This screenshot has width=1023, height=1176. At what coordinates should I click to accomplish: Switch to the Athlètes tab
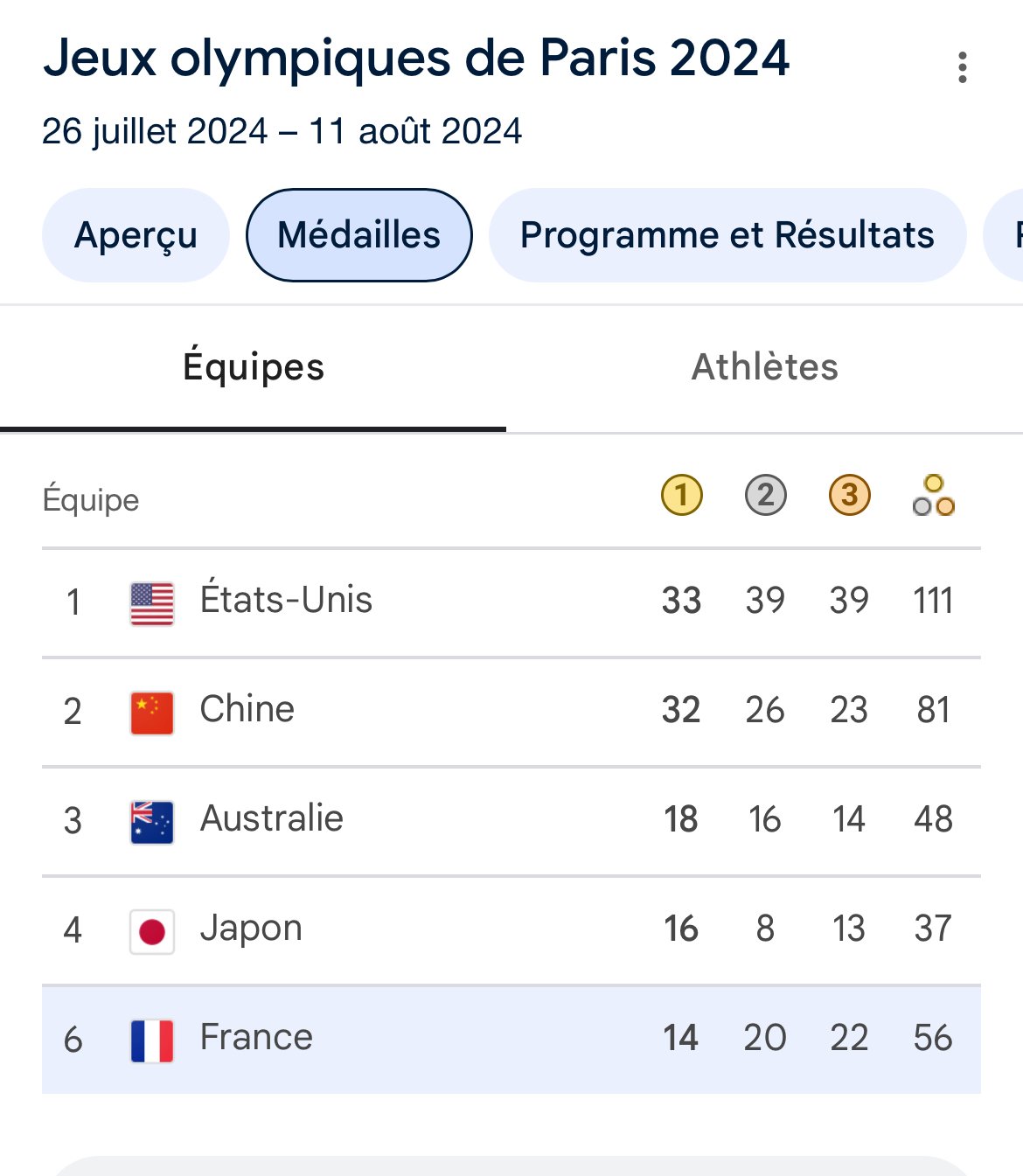[765, 367]
